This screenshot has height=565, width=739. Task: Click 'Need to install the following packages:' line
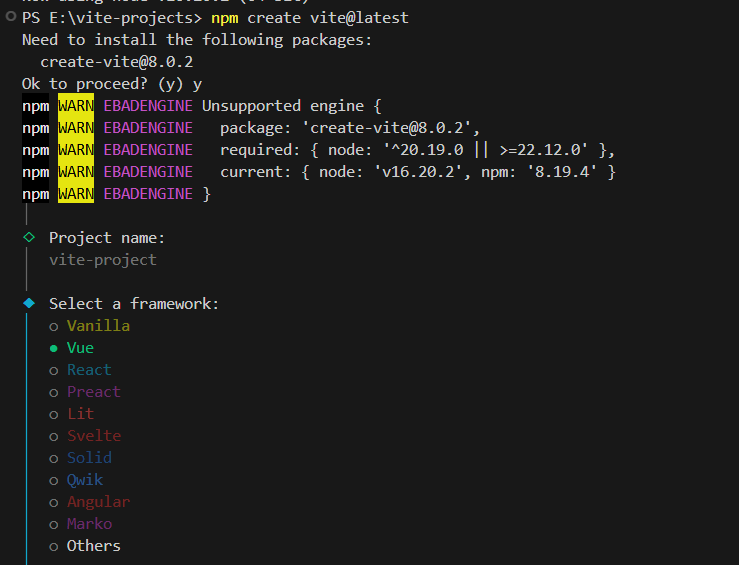197,40
